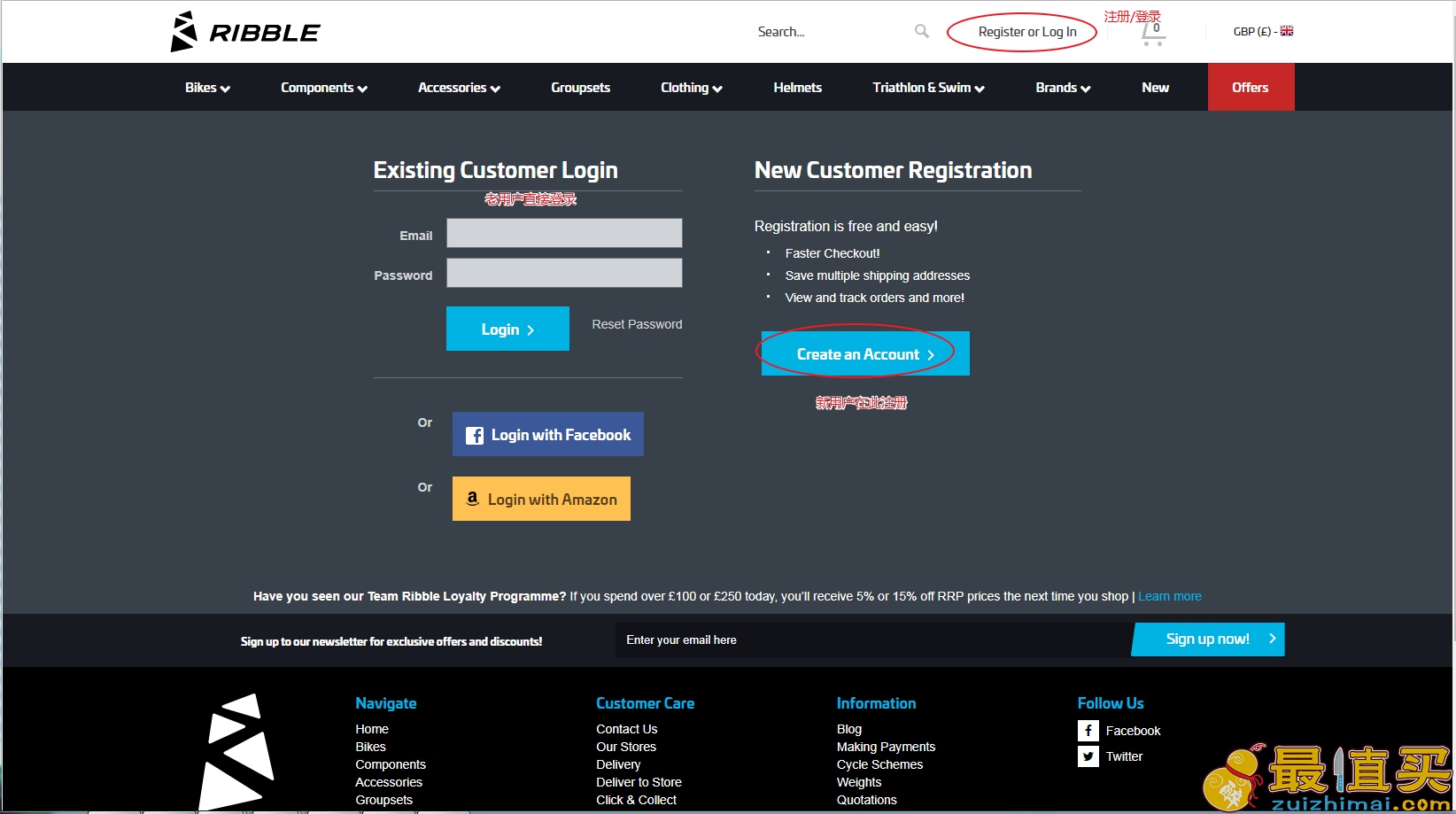Click the UK flag currency icon
Screen dimensions: 1456x814
[1287, 31]
